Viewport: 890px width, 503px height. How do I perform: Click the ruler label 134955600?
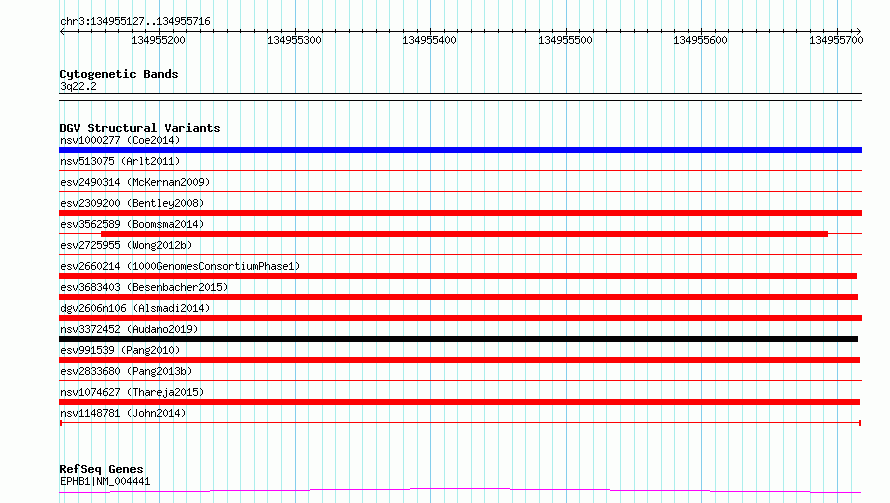click(x=700, y=40)
